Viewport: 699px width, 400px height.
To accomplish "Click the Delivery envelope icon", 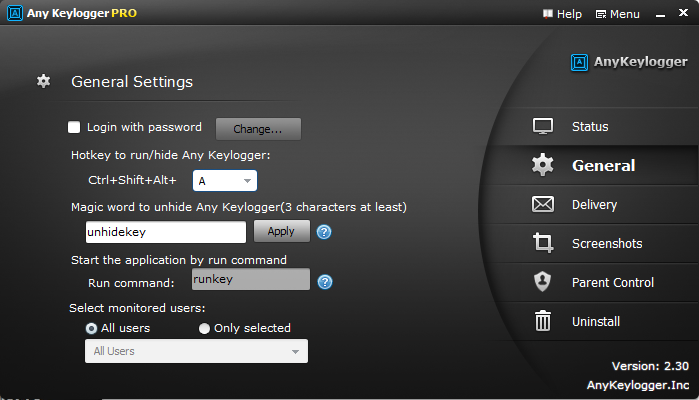I will coord(543,205).
